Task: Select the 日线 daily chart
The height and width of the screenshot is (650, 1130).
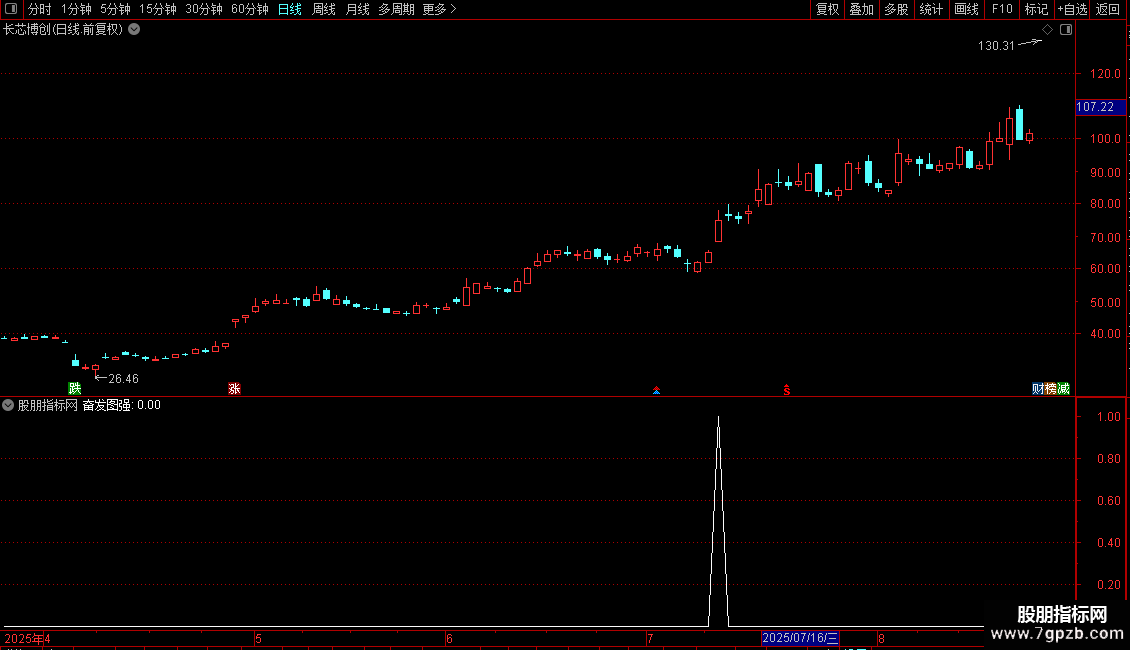Action: pos(290,9)
